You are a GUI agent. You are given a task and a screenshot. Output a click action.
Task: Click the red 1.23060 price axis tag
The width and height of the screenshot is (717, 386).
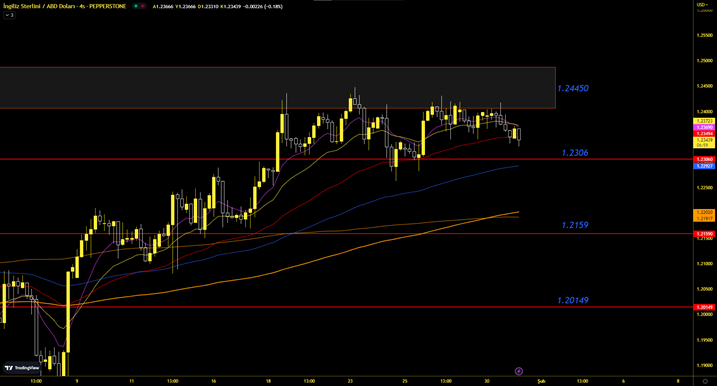pyautogui.click(x=704, y=159)
